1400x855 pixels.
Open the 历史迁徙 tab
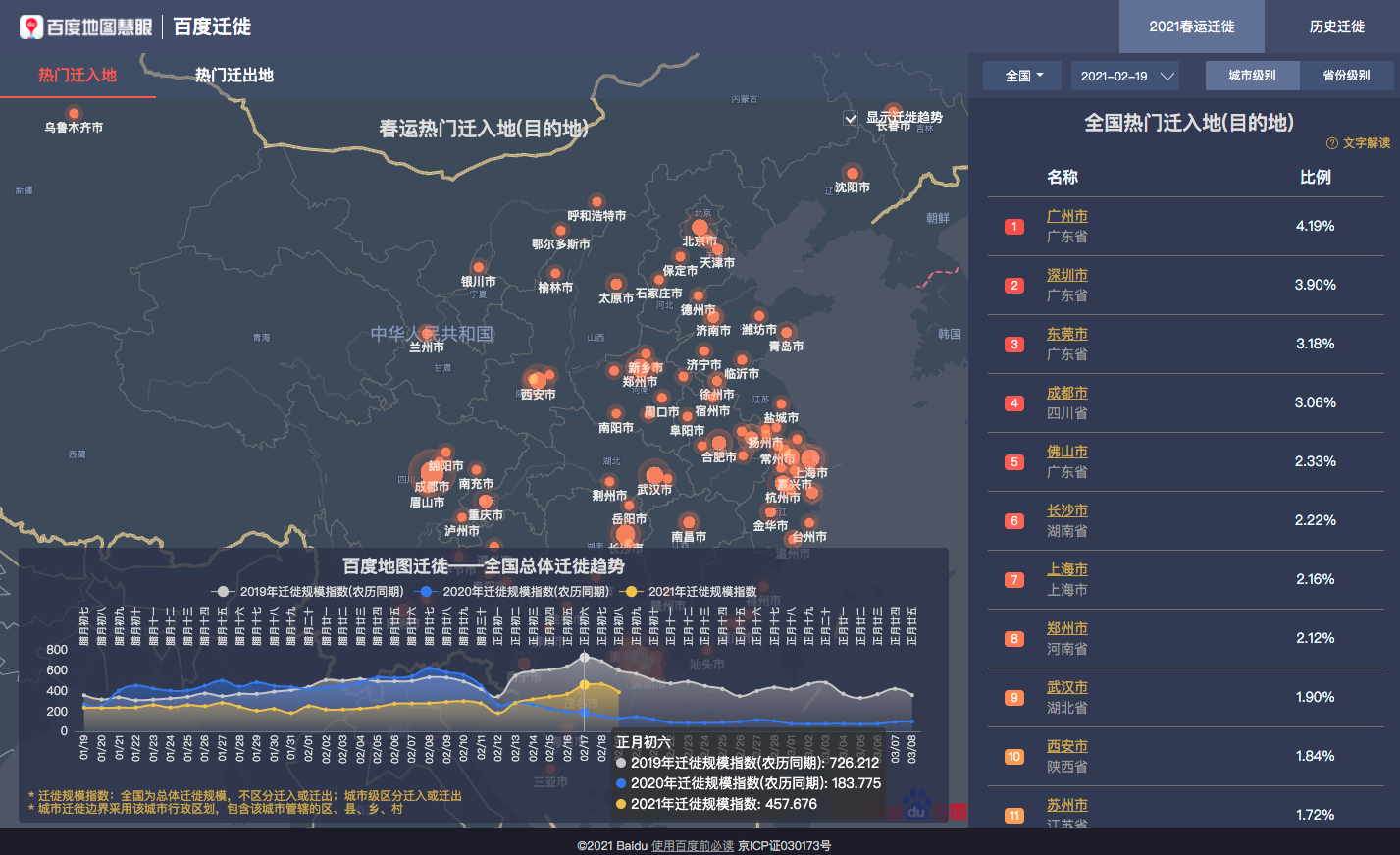(x=1336, y=27)
